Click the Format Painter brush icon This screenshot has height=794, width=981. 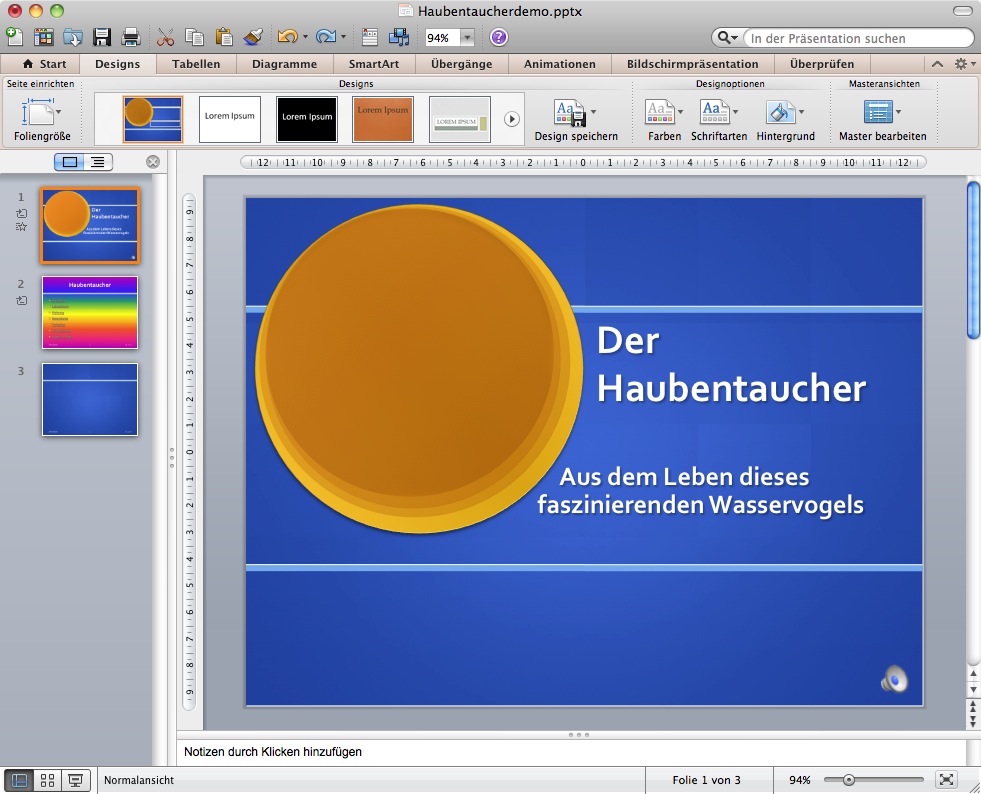click(x=254, y=38)
